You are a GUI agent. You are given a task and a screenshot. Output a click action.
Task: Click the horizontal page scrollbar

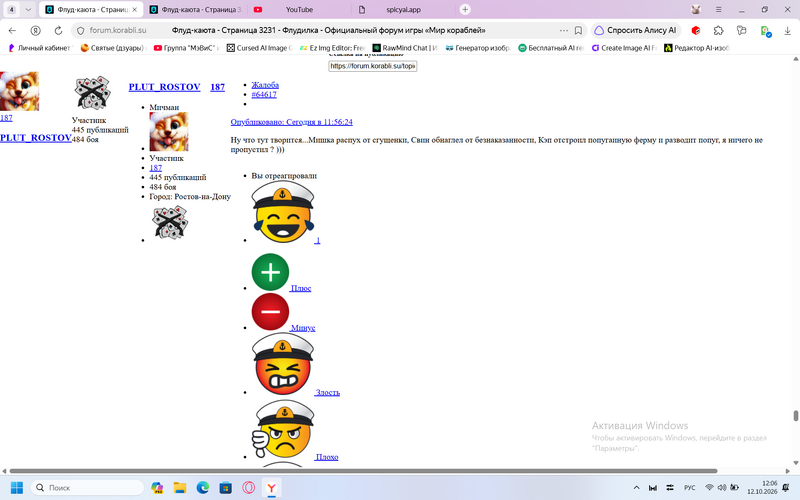tap(363, 471)
